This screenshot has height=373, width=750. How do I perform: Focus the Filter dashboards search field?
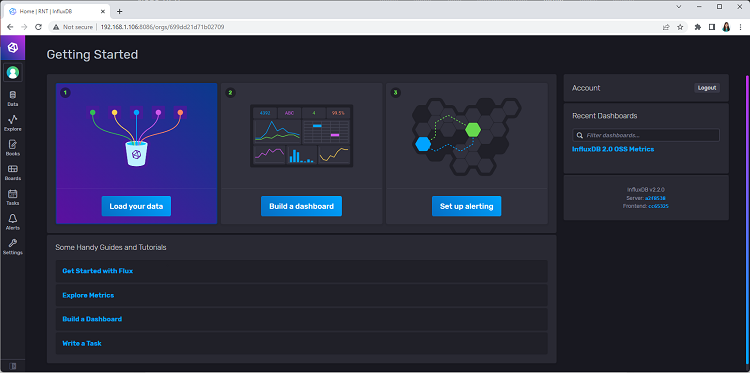pyautogui.click(x=646, y=135)
